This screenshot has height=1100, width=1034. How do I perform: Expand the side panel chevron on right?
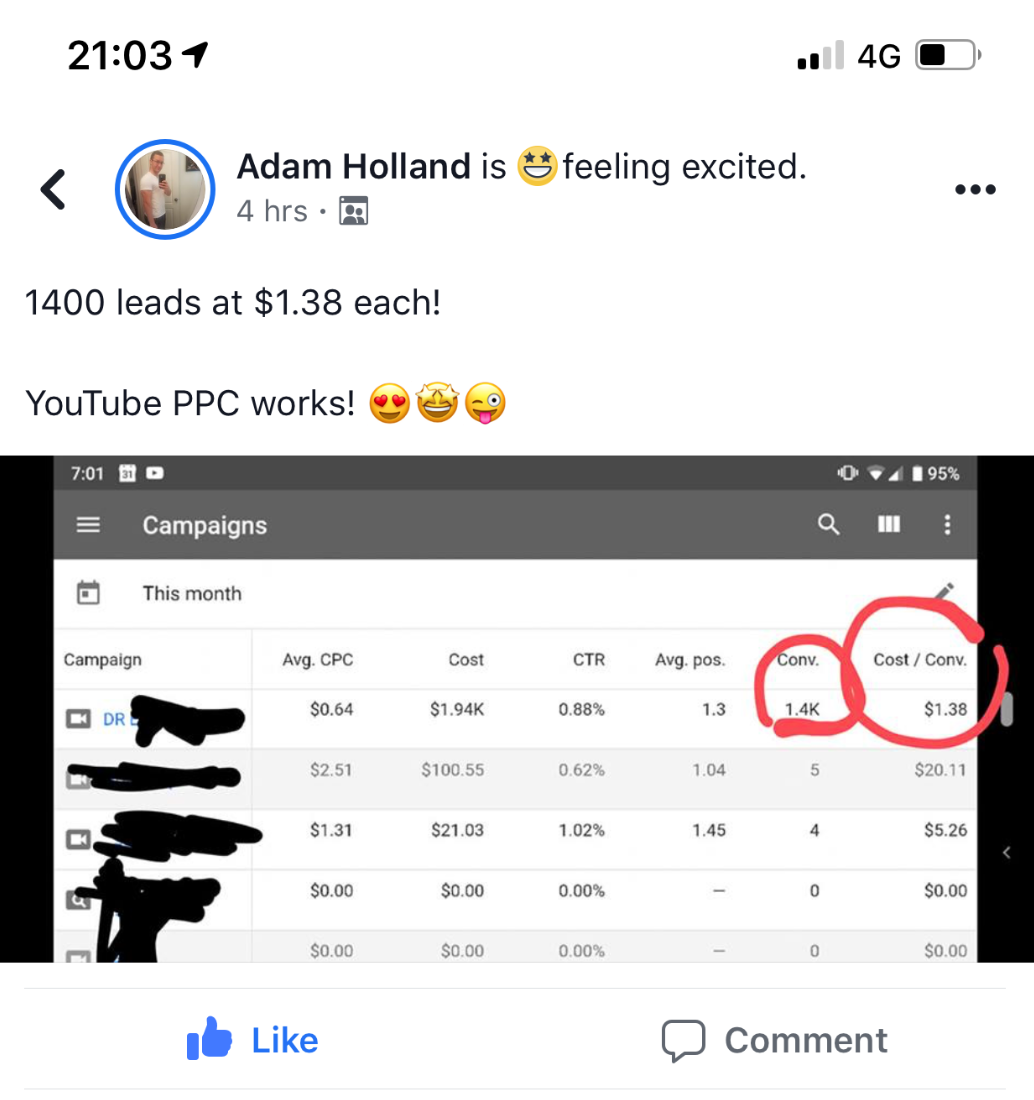click(1007, 852)
